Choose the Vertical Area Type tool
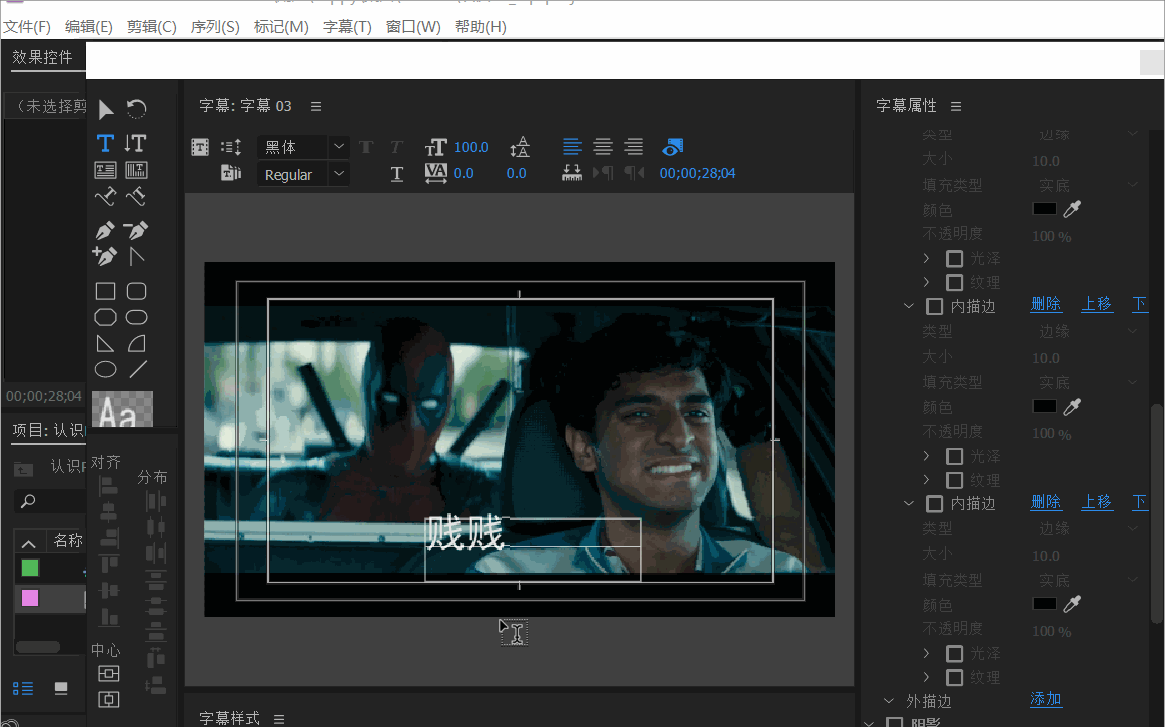 [x=136, y=170]
